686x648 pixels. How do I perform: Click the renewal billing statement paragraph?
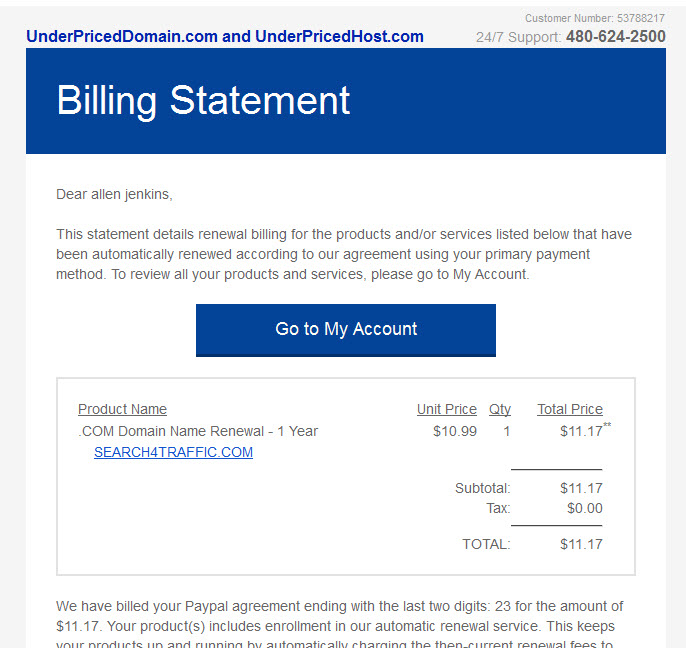(344, 254)
